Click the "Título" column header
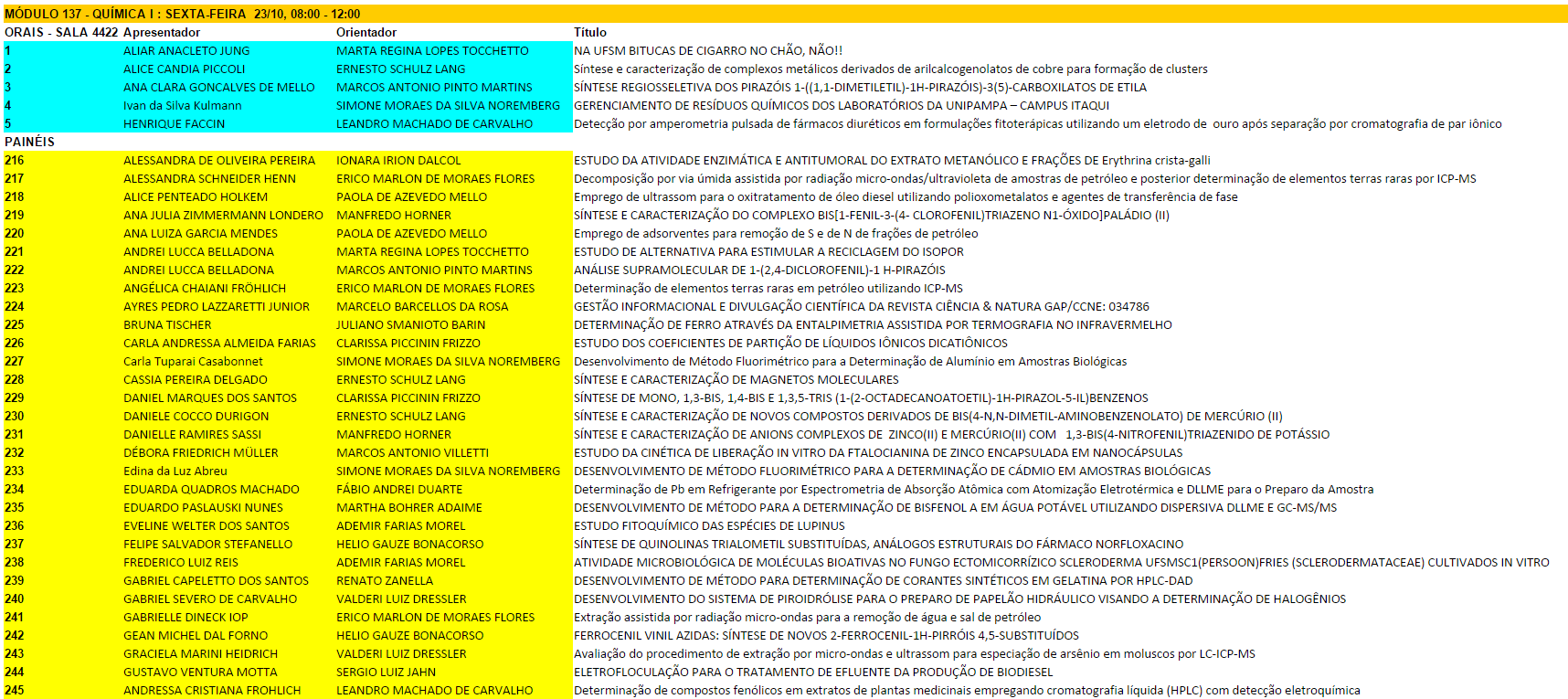 point(590,32)
